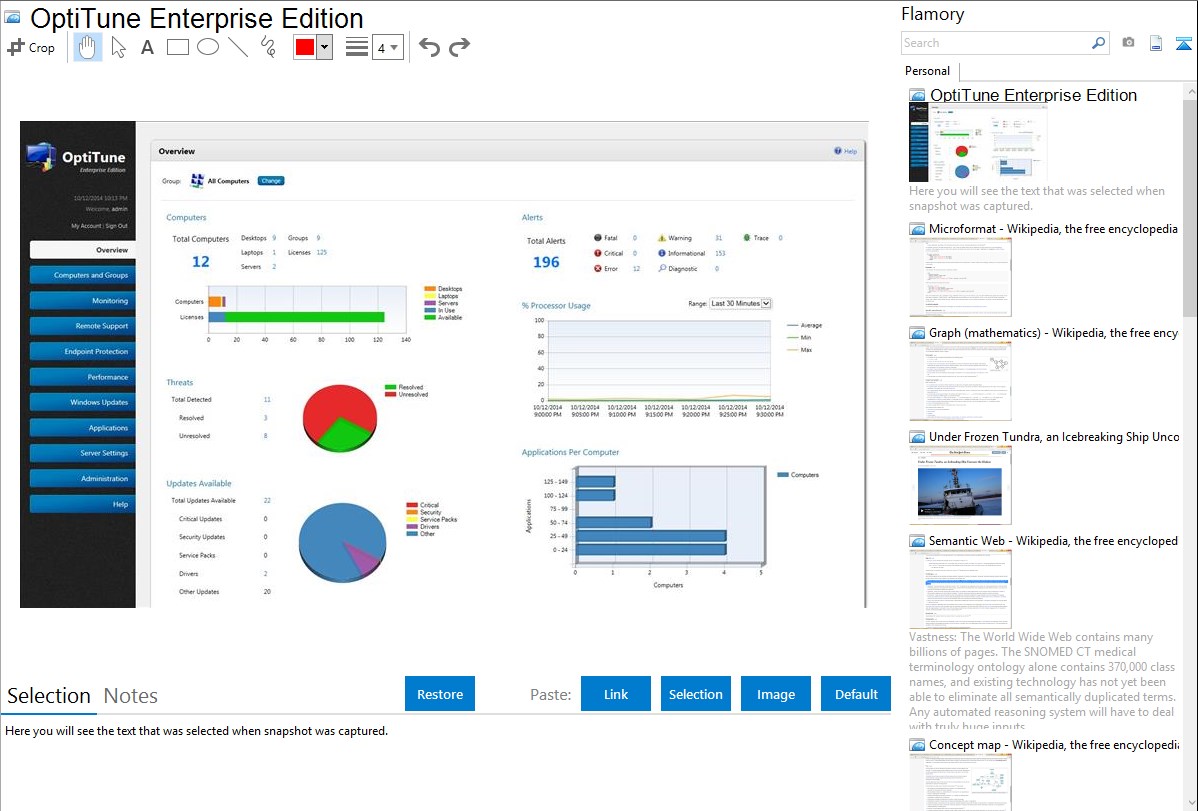Image resolution: width=1198 pixels, height=811 pixels.
Task: Open the Semantic Web snapshot thumbnail
Action: point(960,589)
